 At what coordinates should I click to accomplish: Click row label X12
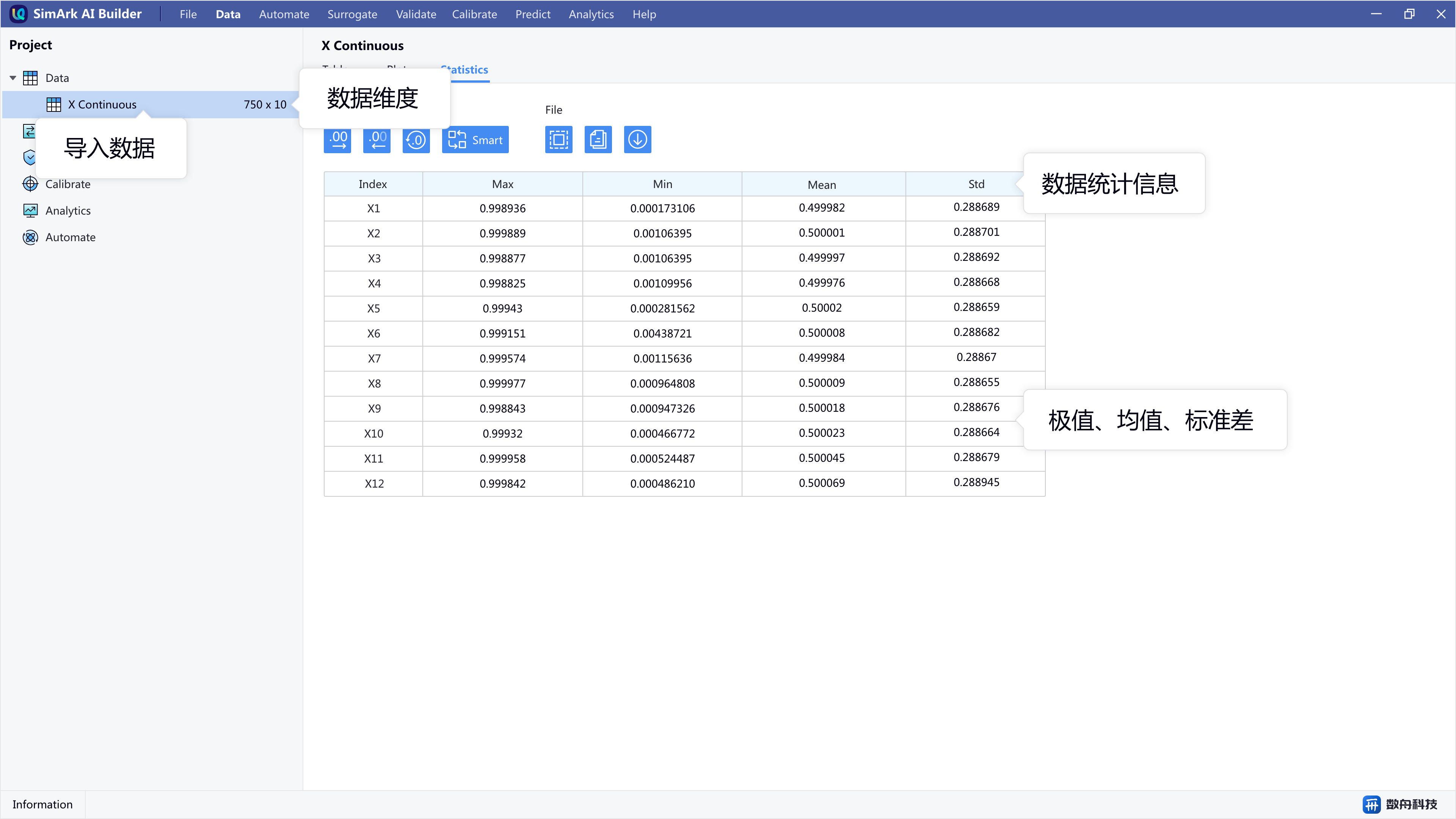click(374, 484)
